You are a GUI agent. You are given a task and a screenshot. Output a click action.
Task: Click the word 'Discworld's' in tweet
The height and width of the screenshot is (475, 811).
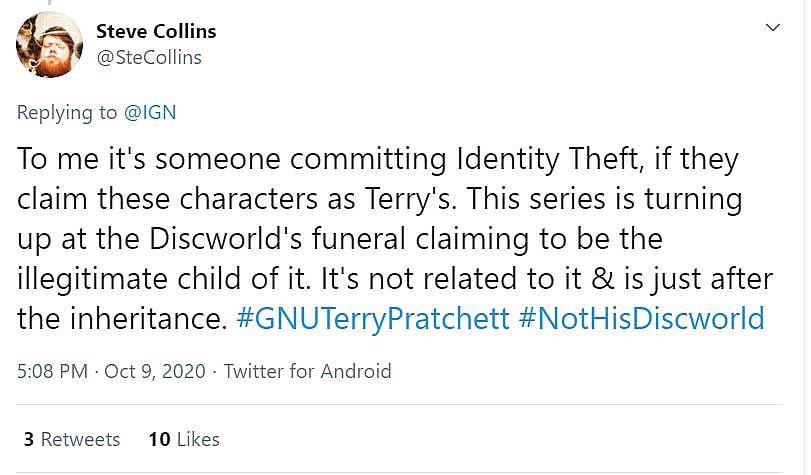tap(230, 238)
